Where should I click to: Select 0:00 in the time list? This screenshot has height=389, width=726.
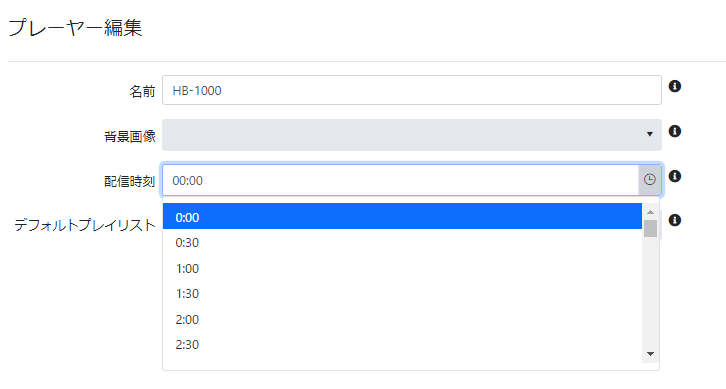tap(402, 216)
